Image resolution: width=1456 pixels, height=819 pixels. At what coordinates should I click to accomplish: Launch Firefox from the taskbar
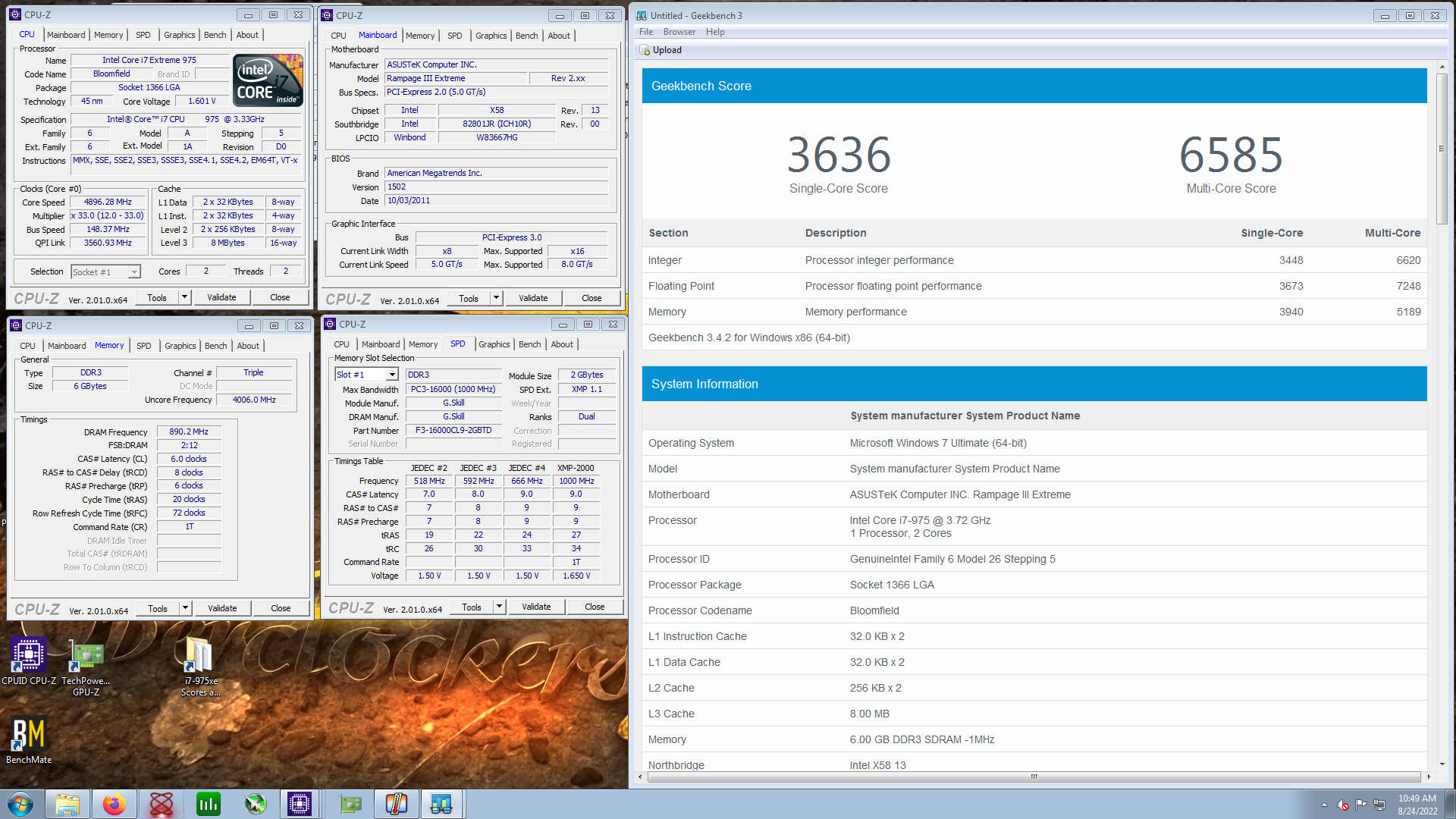pos(115,804)
